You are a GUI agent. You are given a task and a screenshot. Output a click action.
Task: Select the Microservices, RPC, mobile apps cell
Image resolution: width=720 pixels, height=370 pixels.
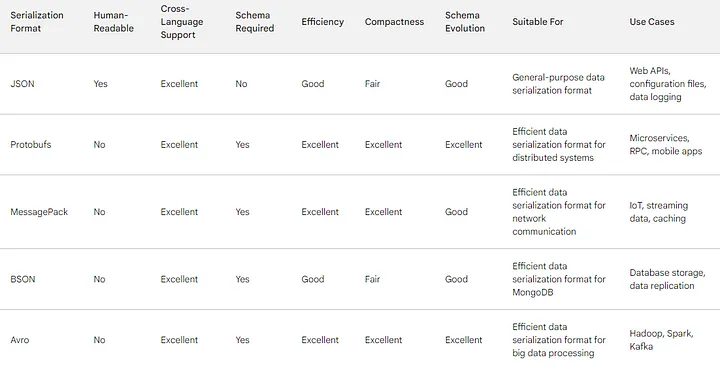pyautogui.click(x=666, y=145)
